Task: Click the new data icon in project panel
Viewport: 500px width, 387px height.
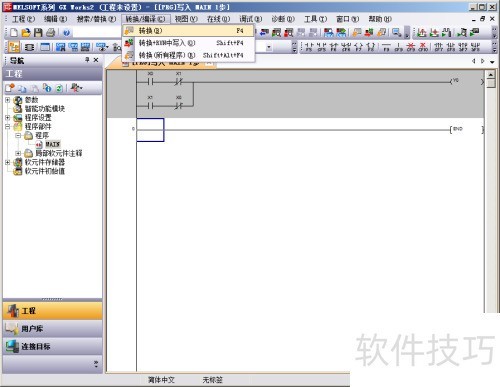Action: [x=10, y=88]
